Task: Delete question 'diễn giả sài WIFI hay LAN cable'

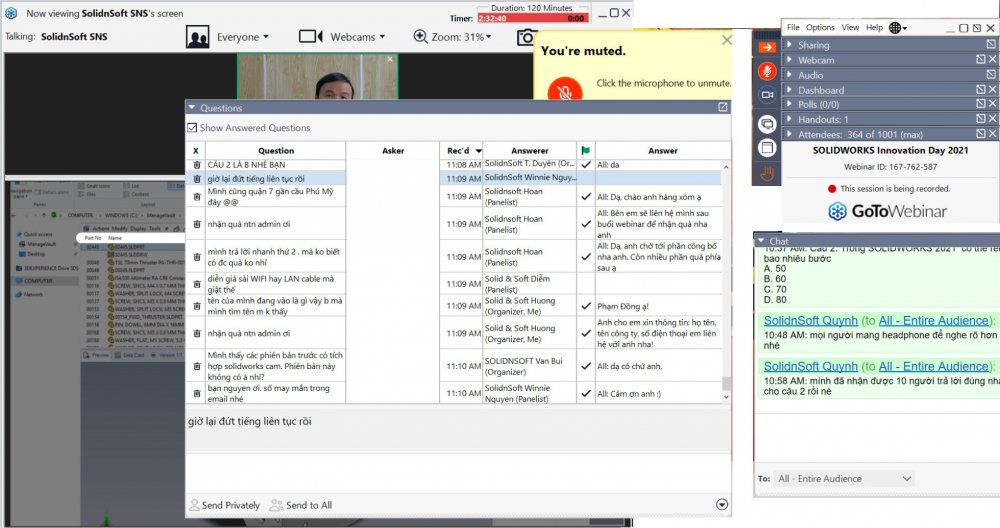Action: (196, 284)
